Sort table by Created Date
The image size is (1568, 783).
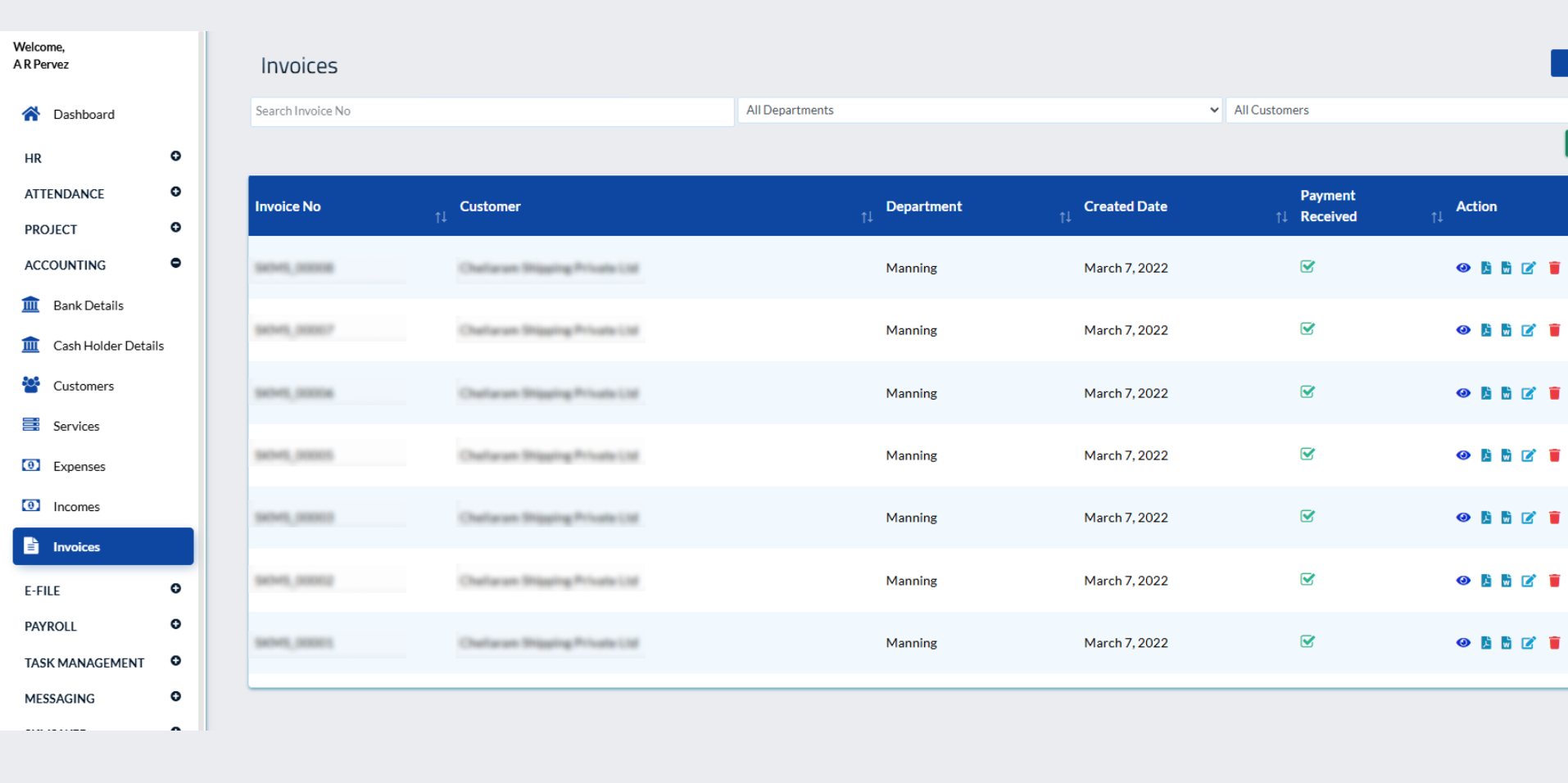coord(1281,217)
